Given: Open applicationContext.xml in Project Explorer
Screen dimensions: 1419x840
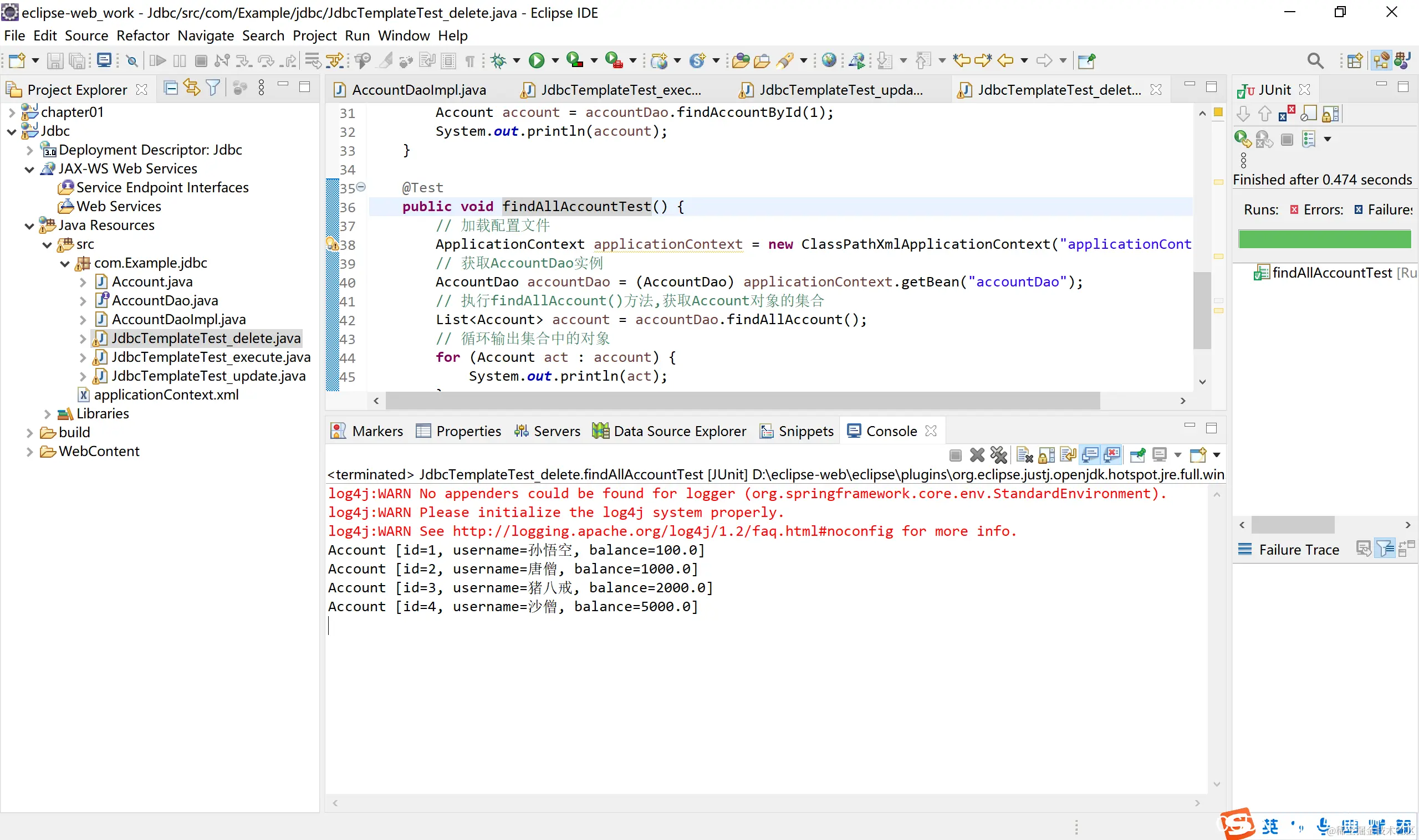Looking at the screenshot, I should coord(166,395).
